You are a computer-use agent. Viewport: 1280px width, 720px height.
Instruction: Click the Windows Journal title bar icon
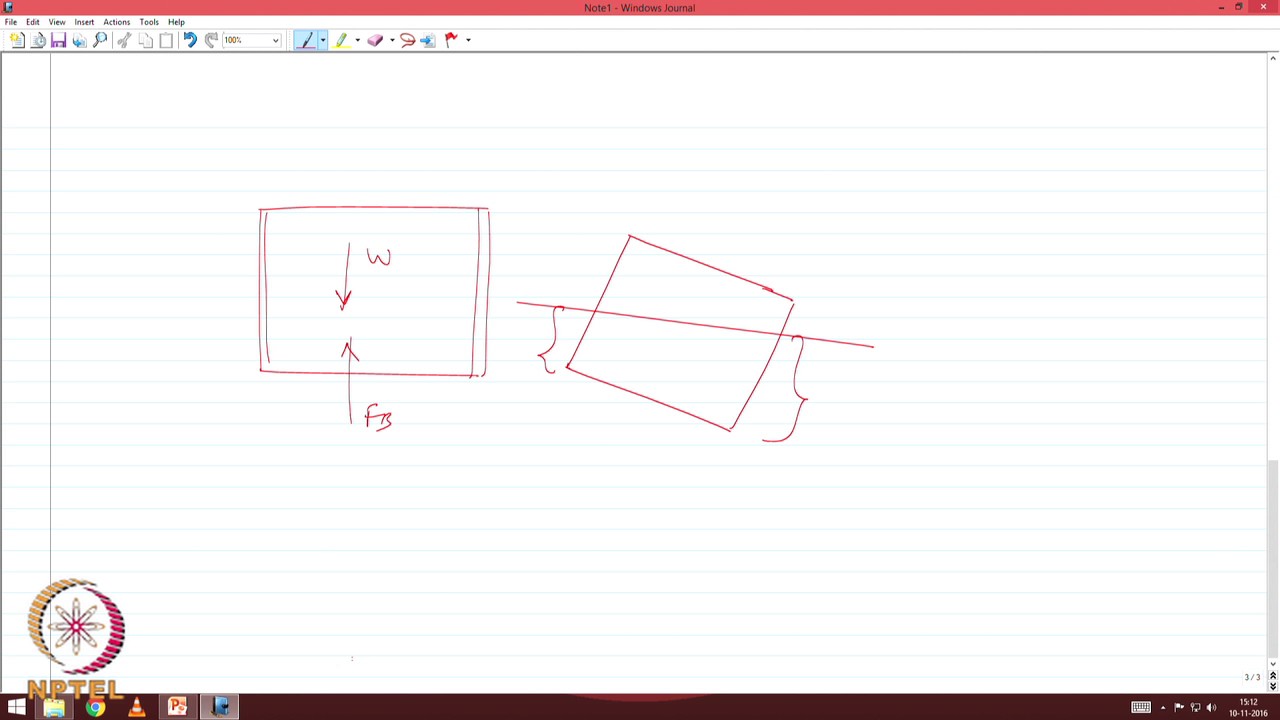coord(8,7)
